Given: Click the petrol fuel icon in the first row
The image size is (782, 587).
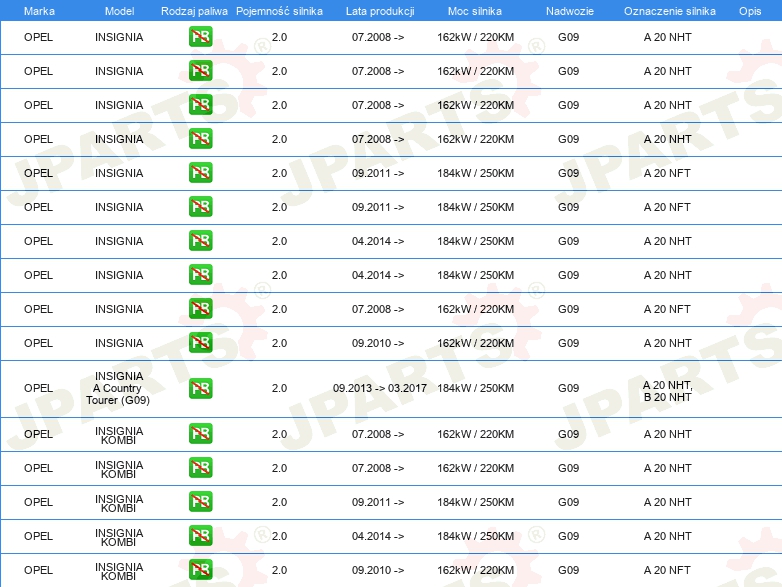Looking at the screenshot, I should click(x=200, y=37).
